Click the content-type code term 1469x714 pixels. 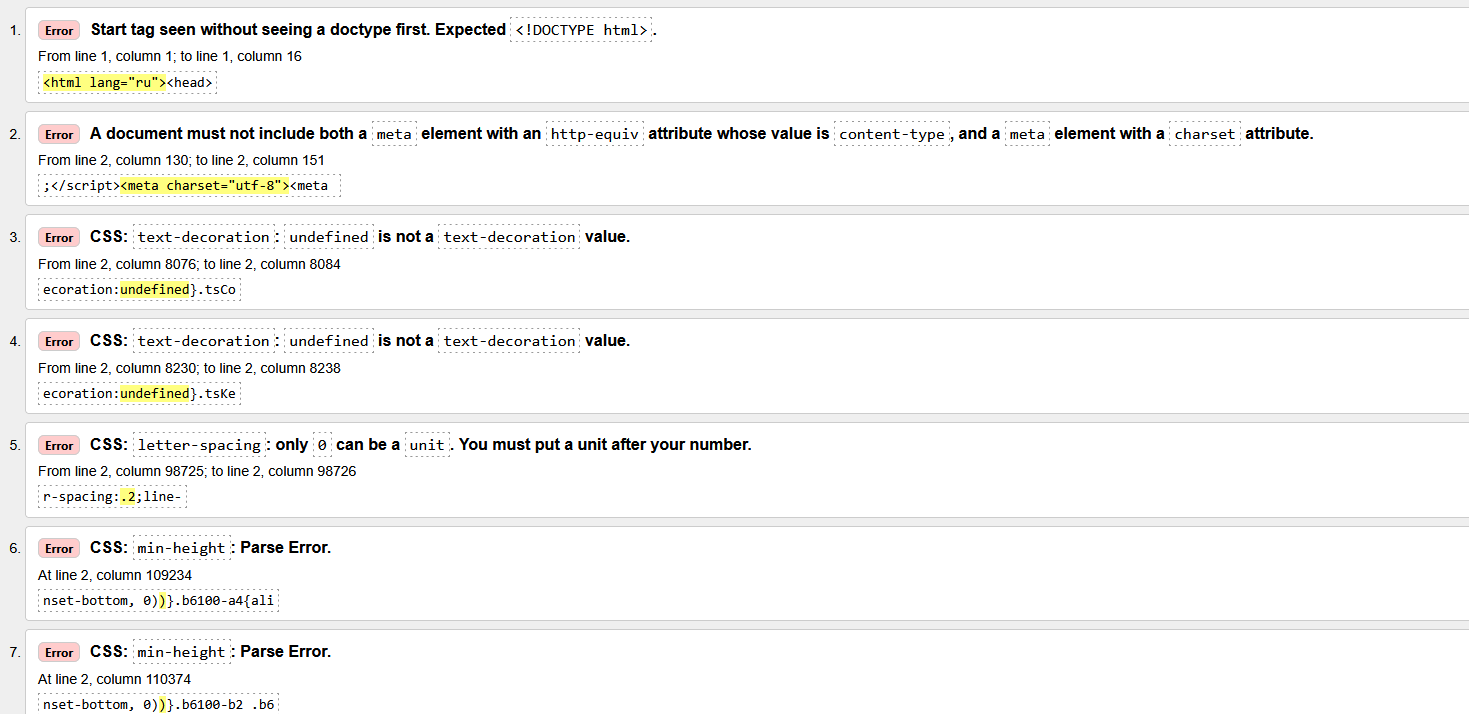coord(891,134)
